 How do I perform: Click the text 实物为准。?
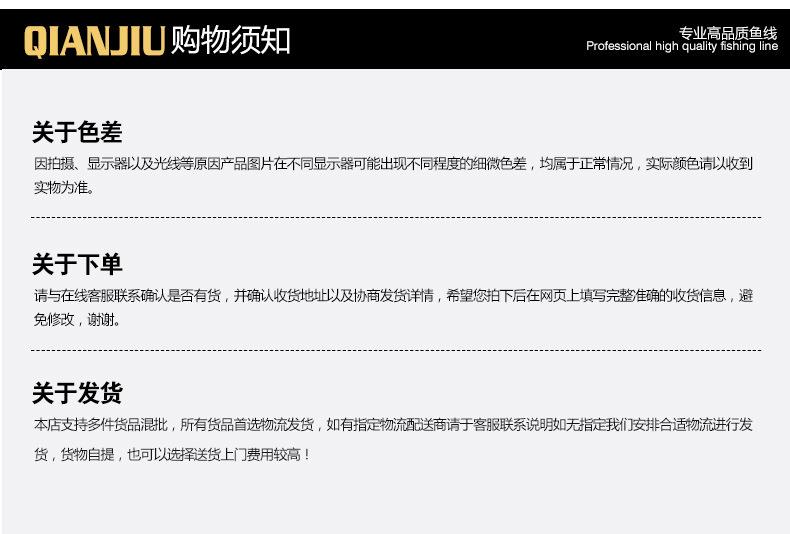pos(64,188)
